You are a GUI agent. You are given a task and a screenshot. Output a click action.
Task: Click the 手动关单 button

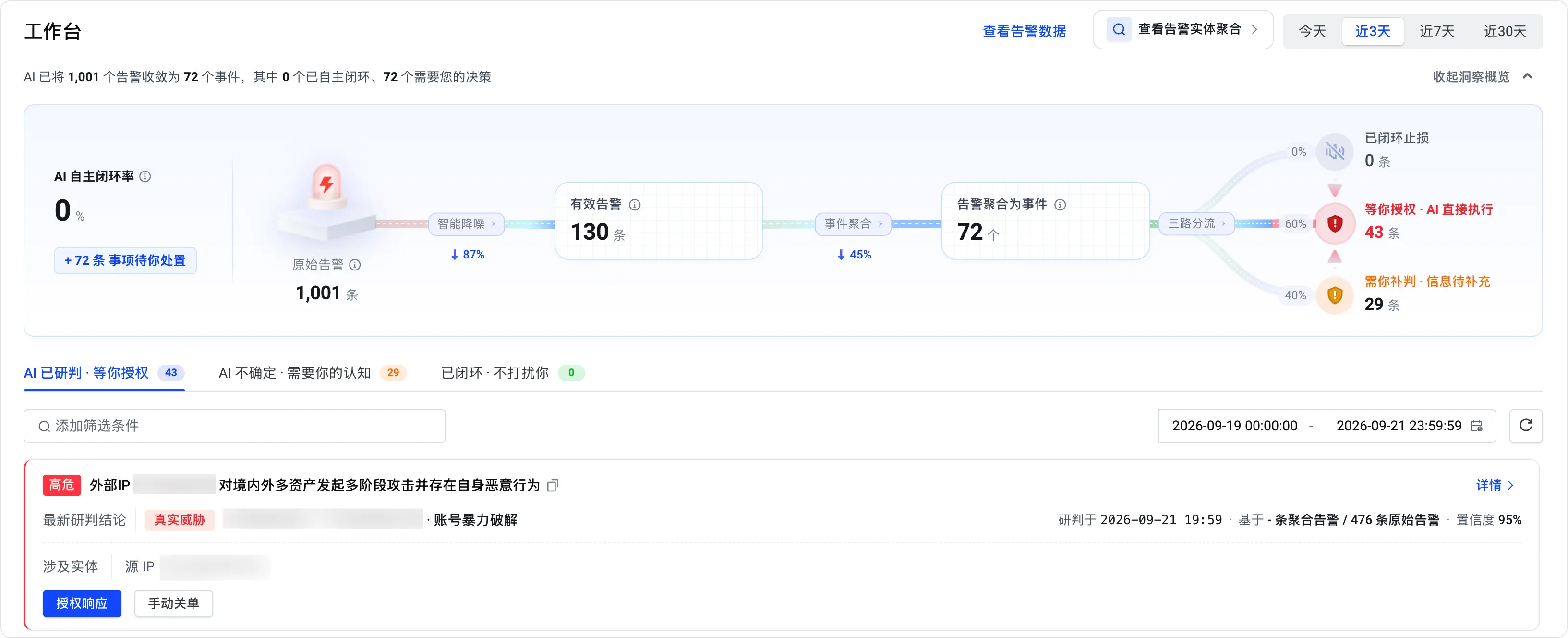click(x=173, y=603)
